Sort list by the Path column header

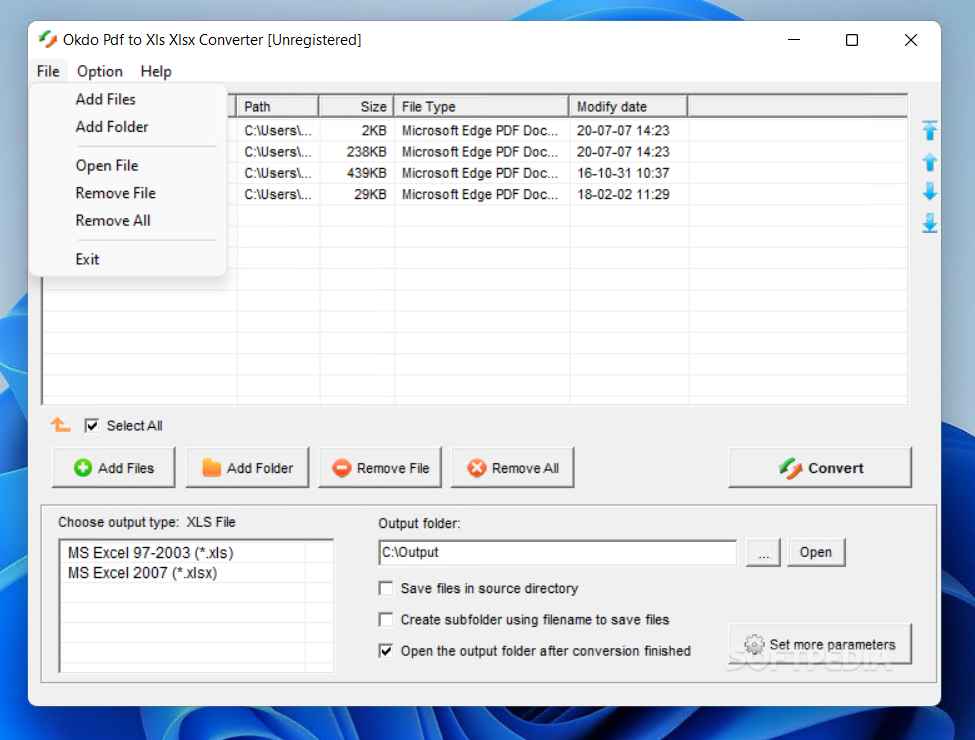click(x=277, y=106)
